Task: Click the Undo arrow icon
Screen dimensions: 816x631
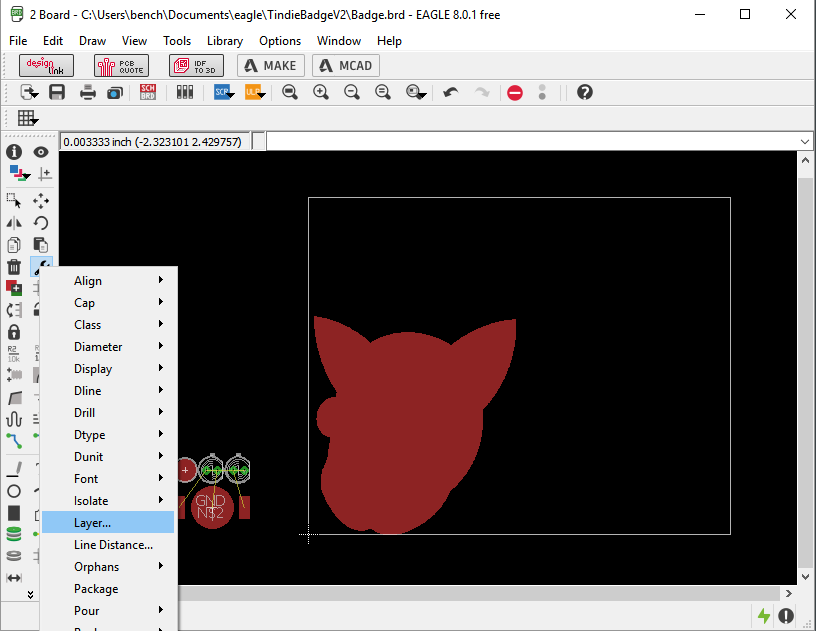Action: [451, 92]
